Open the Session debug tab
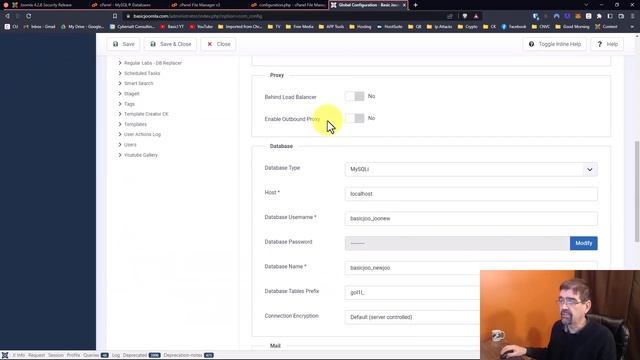Viewport: 640px width, 360px height. point(56,355)
